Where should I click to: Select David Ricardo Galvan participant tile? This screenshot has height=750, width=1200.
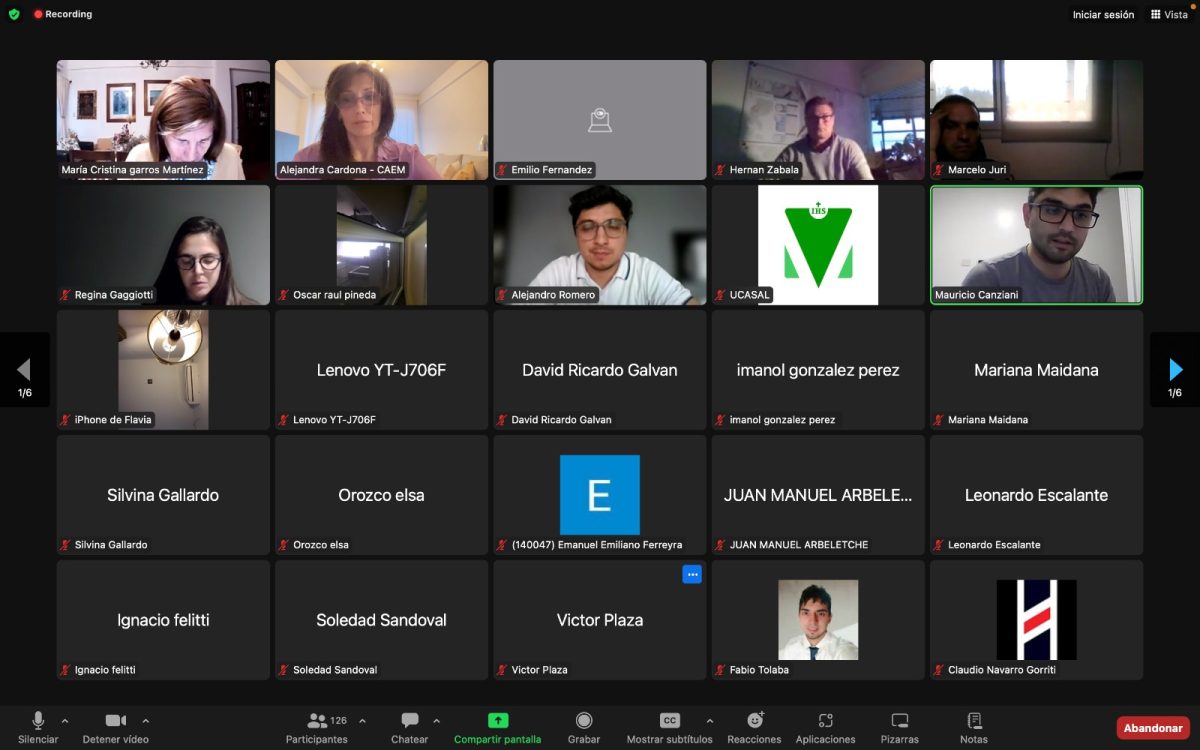pos(600,370)
